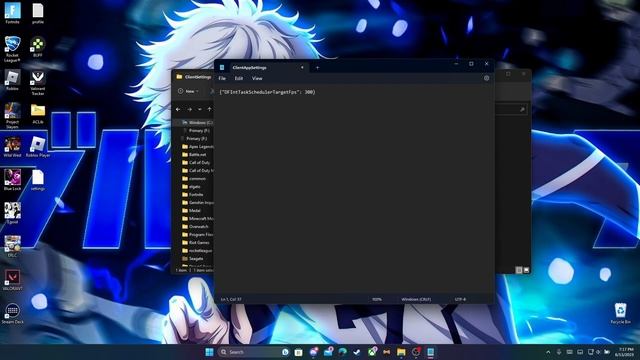Open the Windows Start menu
Screen dimensions: 640x360
pyautogui.click(x=209, y=352)
